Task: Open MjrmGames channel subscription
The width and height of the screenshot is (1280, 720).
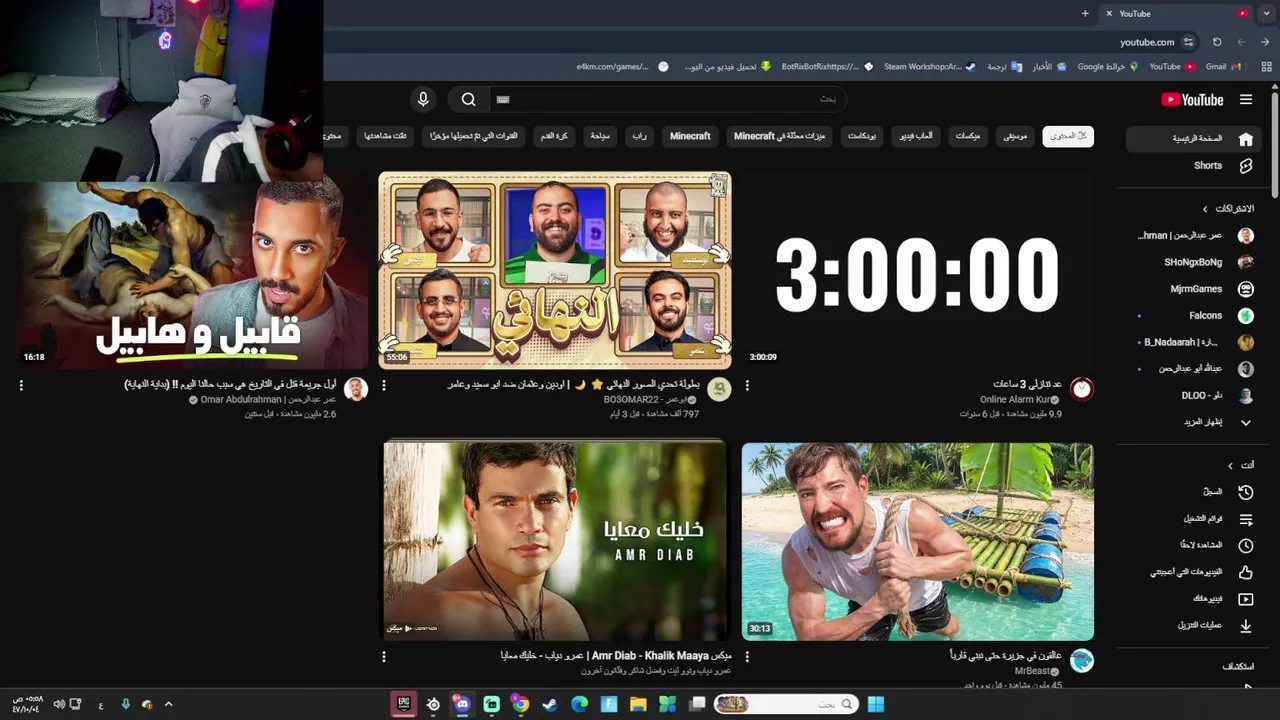Action: click(1194, 289)
